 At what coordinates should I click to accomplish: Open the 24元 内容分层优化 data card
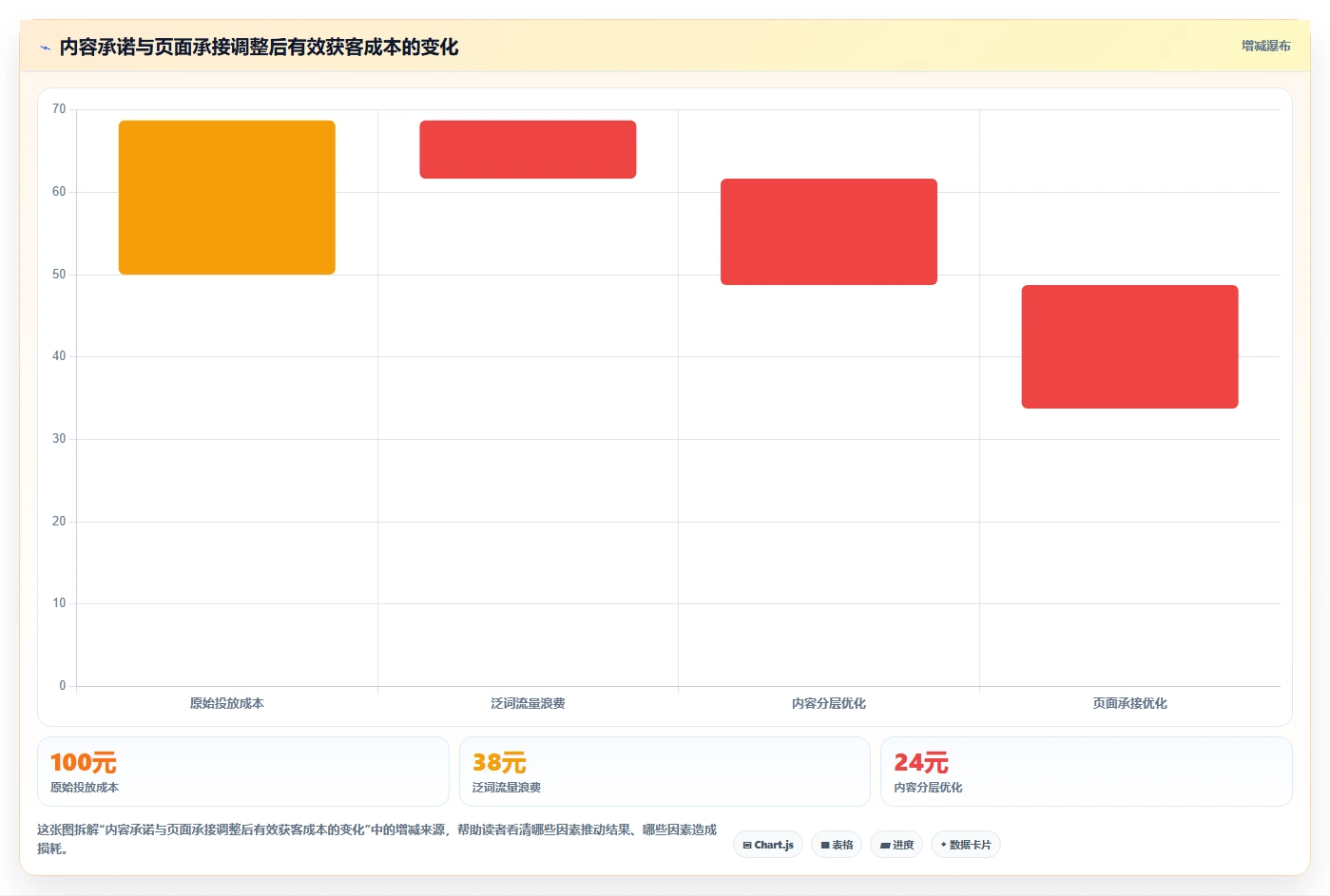(x=1087, y=772)
